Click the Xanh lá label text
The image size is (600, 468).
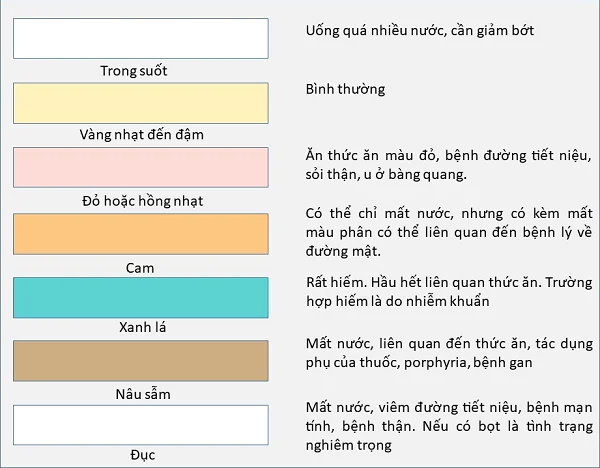(142, 327)
